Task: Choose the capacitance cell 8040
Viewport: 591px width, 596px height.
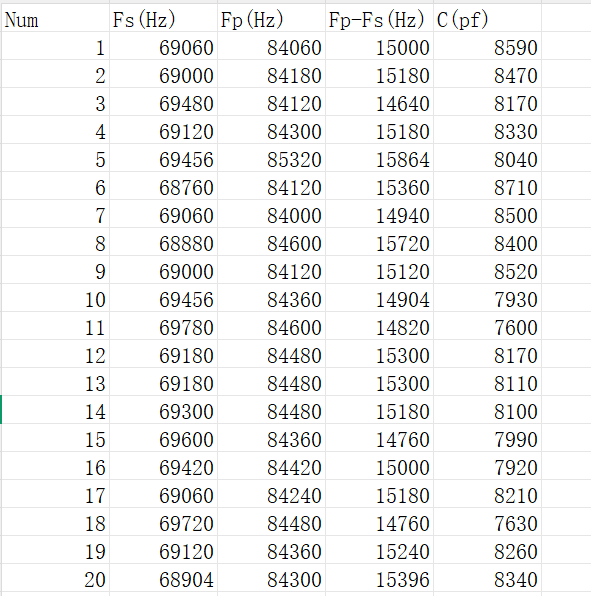Action: 487,158
